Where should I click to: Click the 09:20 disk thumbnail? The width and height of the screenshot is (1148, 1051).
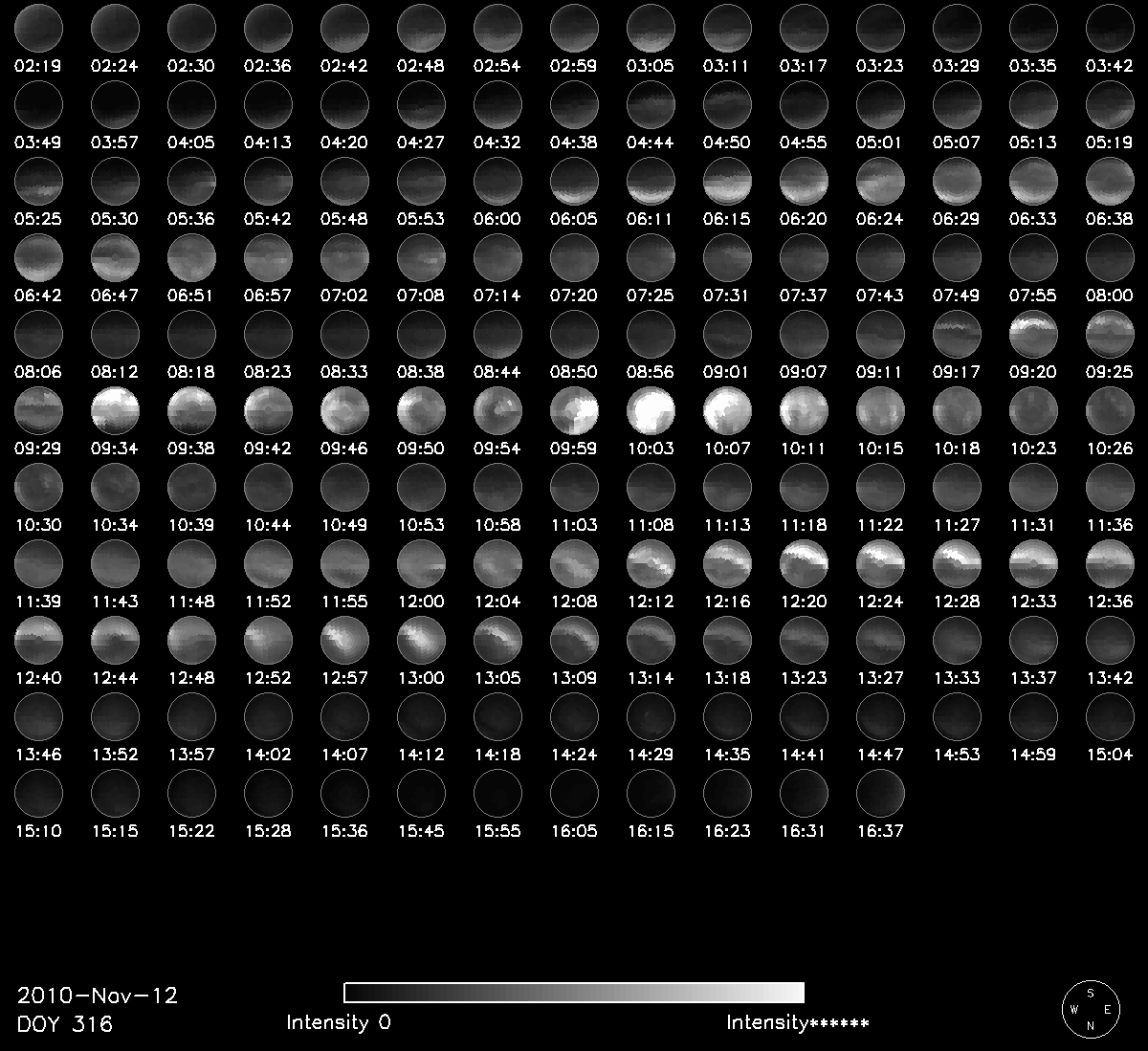pyautogui.click(x=1033, y=334)
